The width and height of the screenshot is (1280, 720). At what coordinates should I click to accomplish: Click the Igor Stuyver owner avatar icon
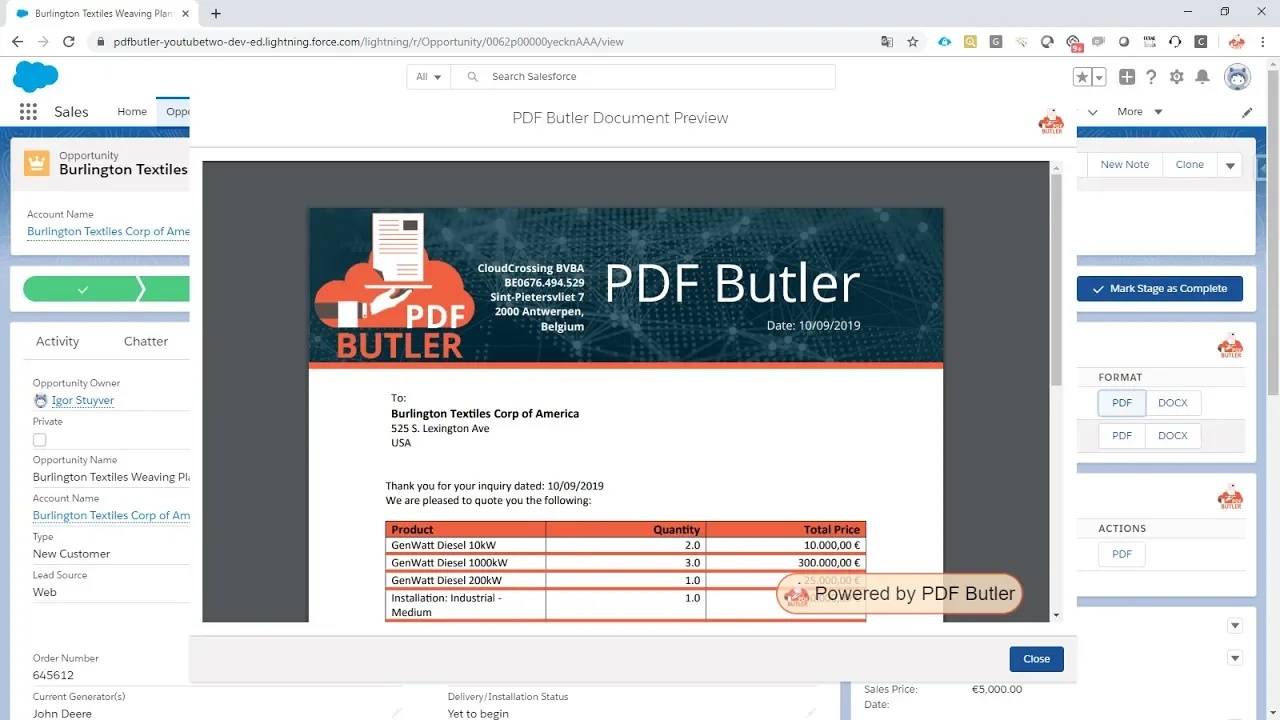(40, 400)
